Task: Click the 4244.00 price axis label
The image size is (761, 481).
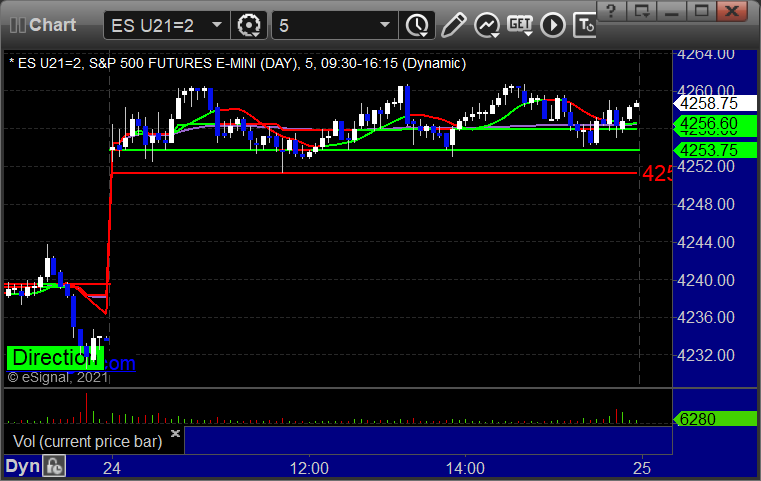Action: coord(706,242)
